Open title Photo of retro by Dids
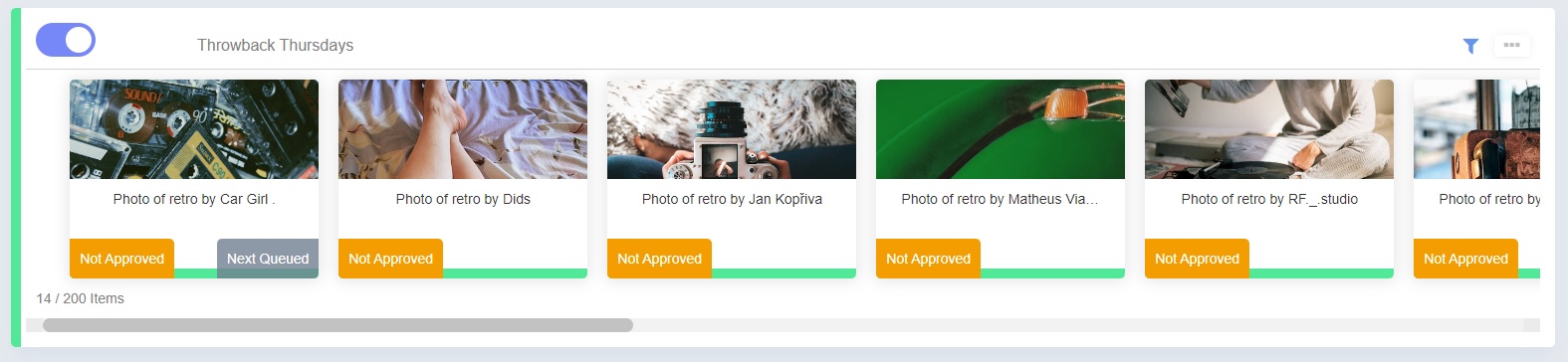The width and height of the screenshot is (1568, 362). (x=463, y=199)
